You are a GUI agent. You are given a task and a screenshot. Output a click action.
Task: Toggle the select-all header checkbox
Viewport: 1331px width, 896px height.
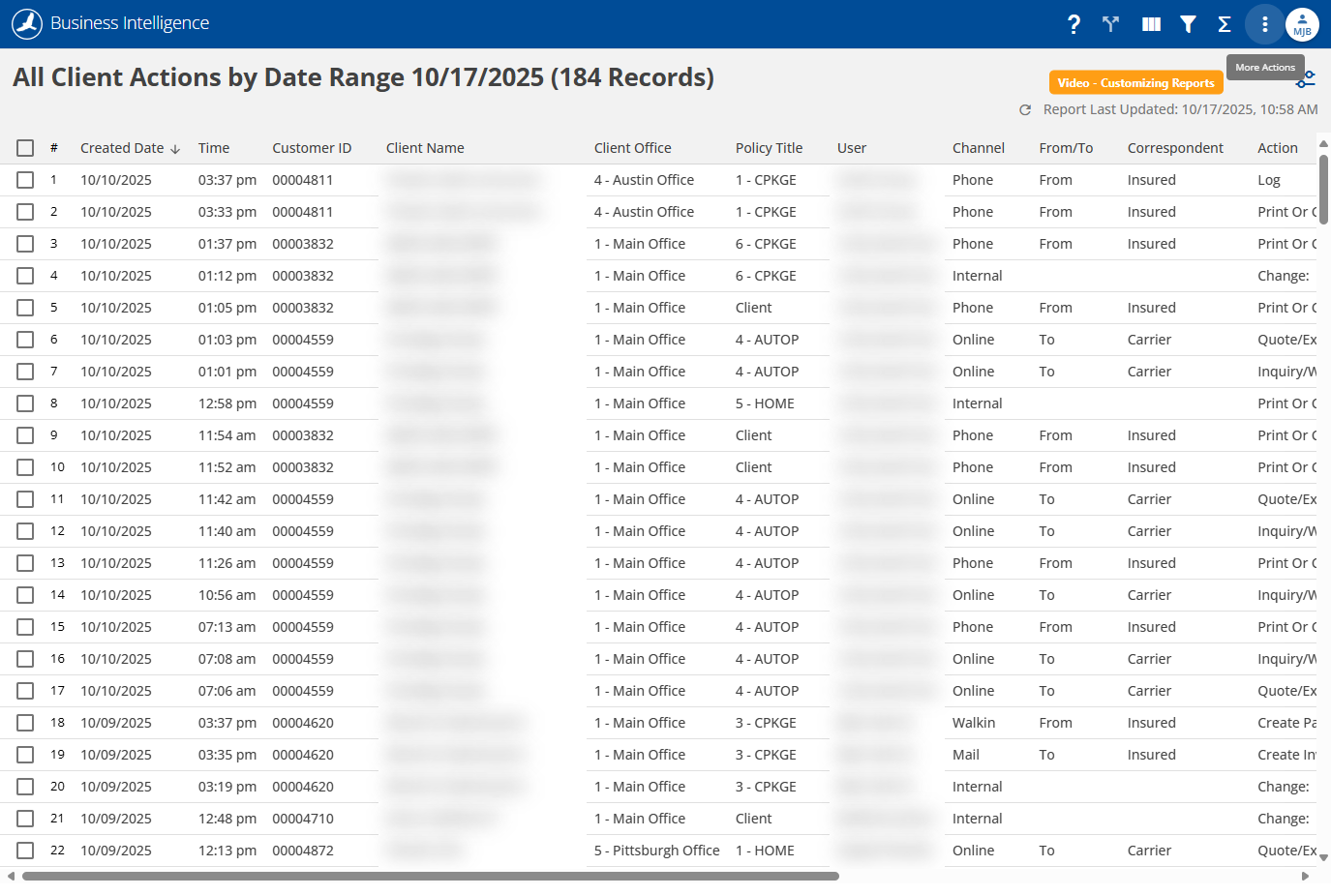click(25, 148)
